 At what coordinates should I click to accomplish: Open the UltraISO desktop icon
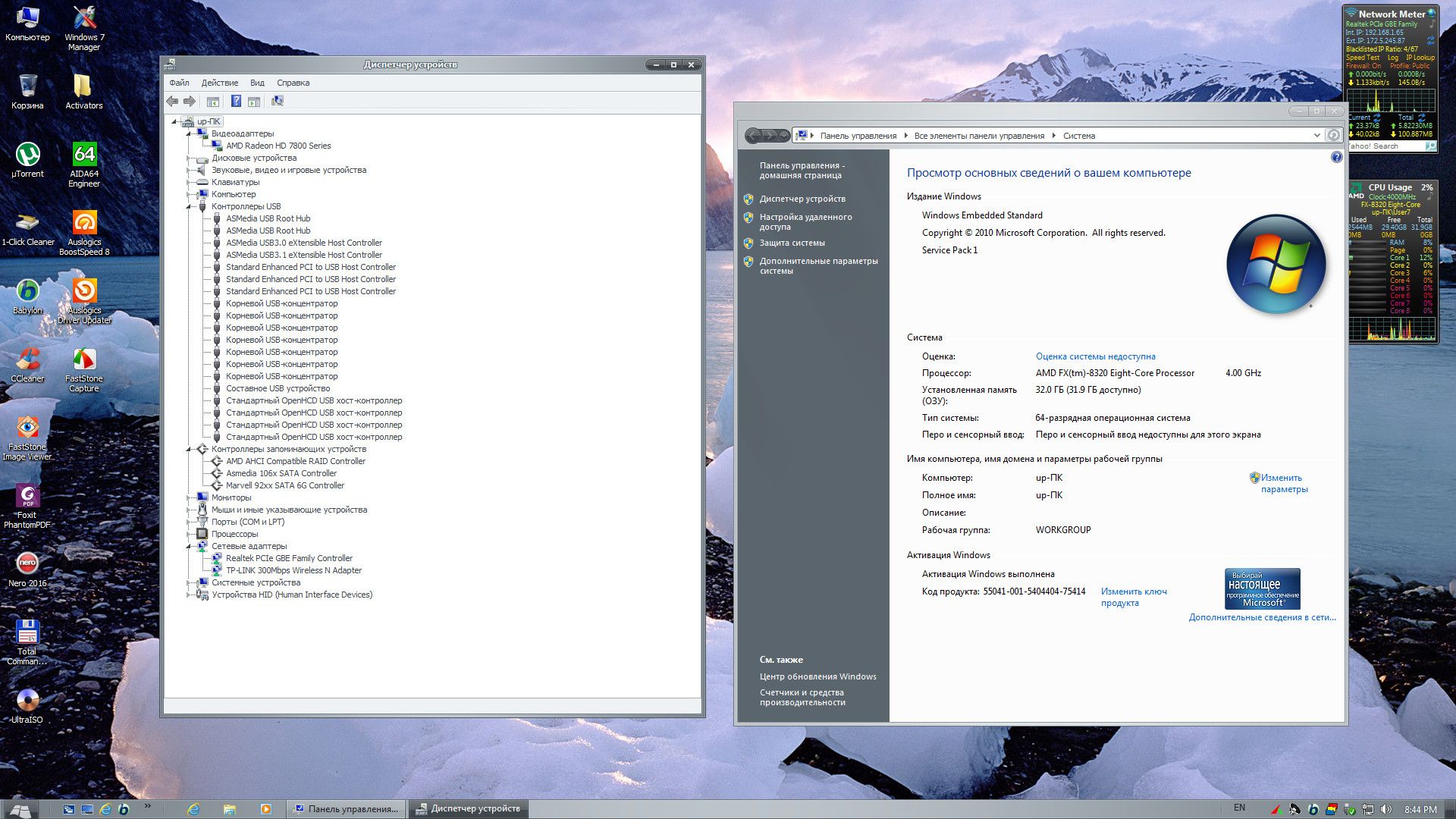[x=27, y=706]
